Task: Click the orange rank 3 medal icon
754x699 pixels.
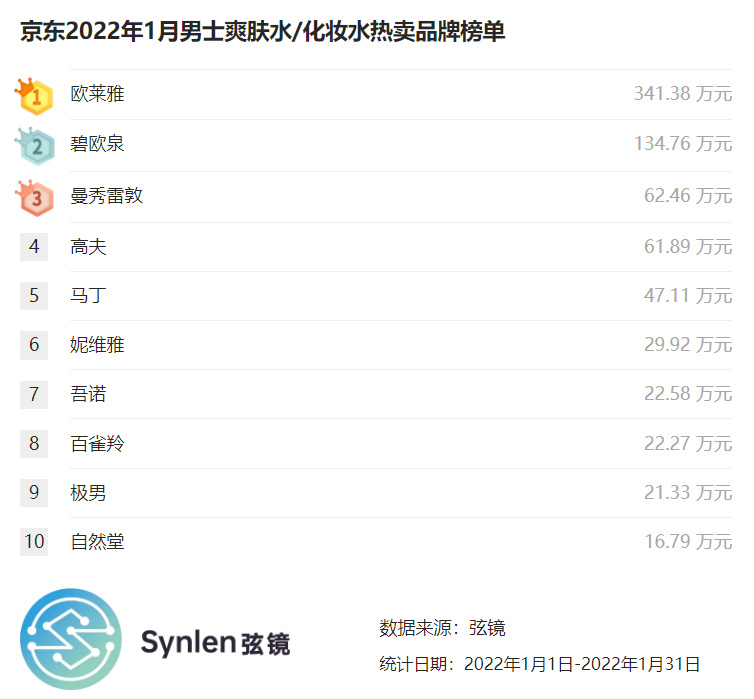Action: pos(34,198)
